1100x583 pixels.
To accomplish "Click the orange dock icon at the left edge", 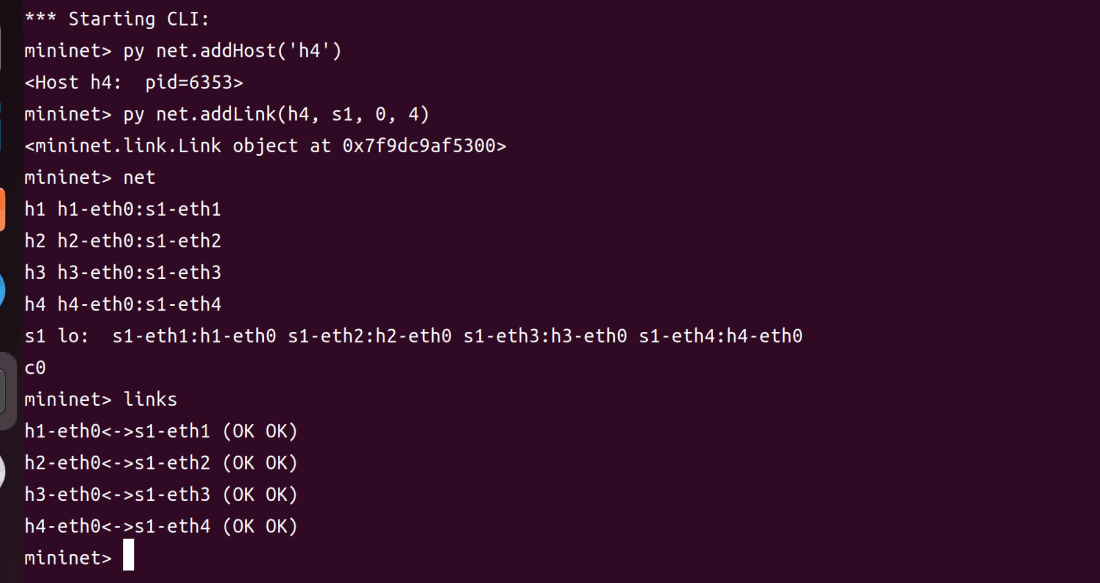I will 3,209.
